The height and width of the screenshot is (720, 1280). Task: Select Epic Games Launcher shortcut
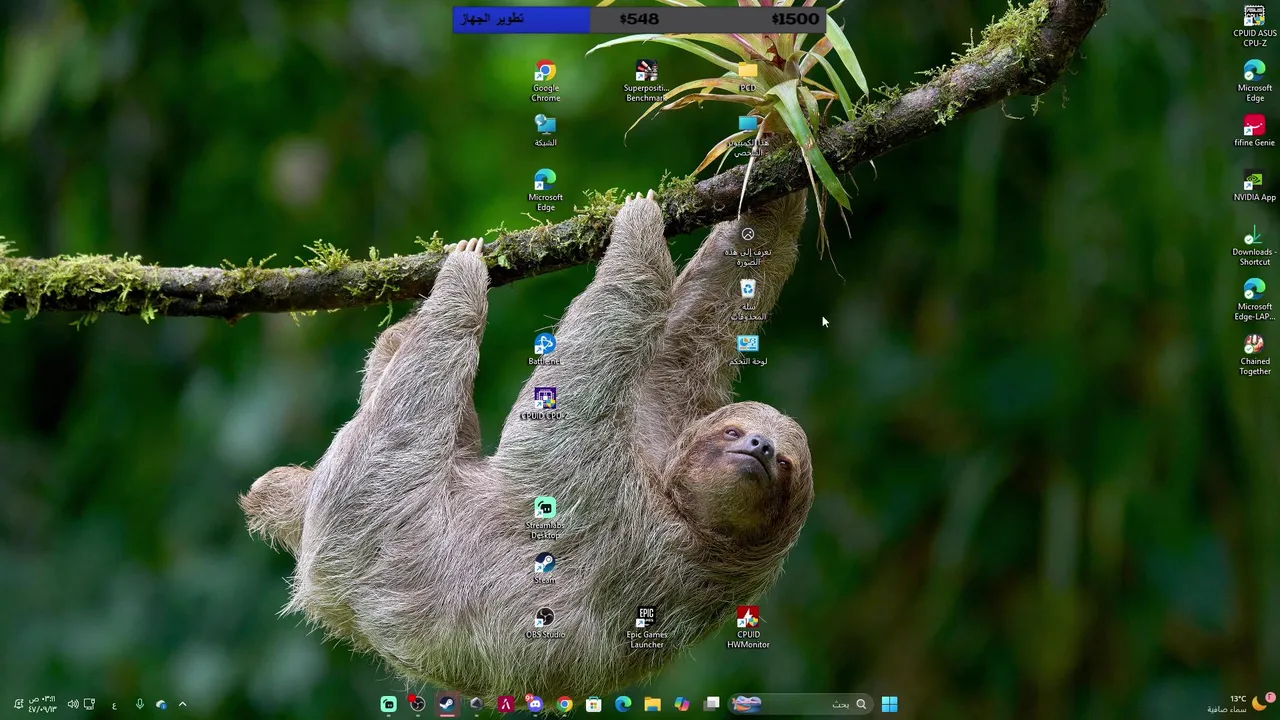[x=646, y=628]
